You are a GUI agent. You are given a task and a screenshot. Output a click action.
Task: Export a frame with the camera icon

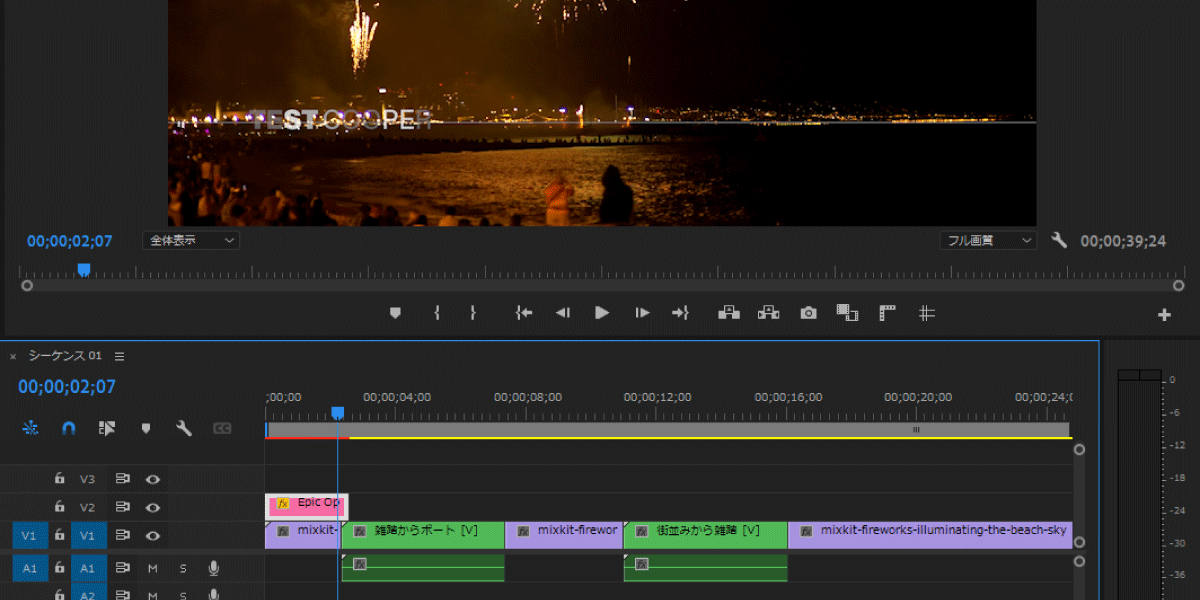tap(808, 313)
